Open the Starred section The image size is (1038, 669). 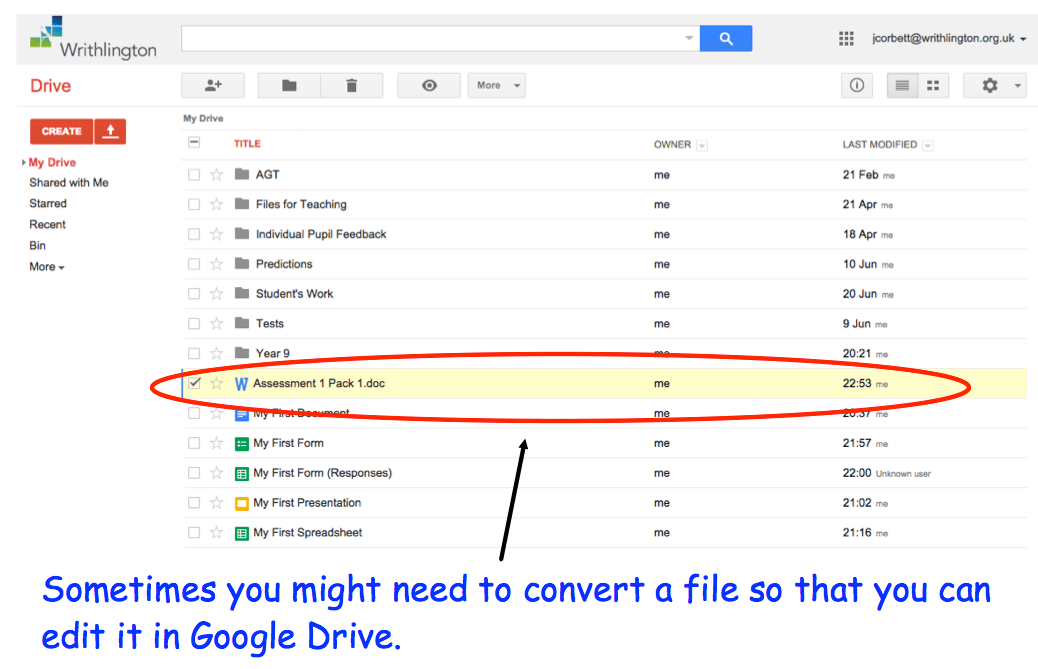click(x=48, y=203)
